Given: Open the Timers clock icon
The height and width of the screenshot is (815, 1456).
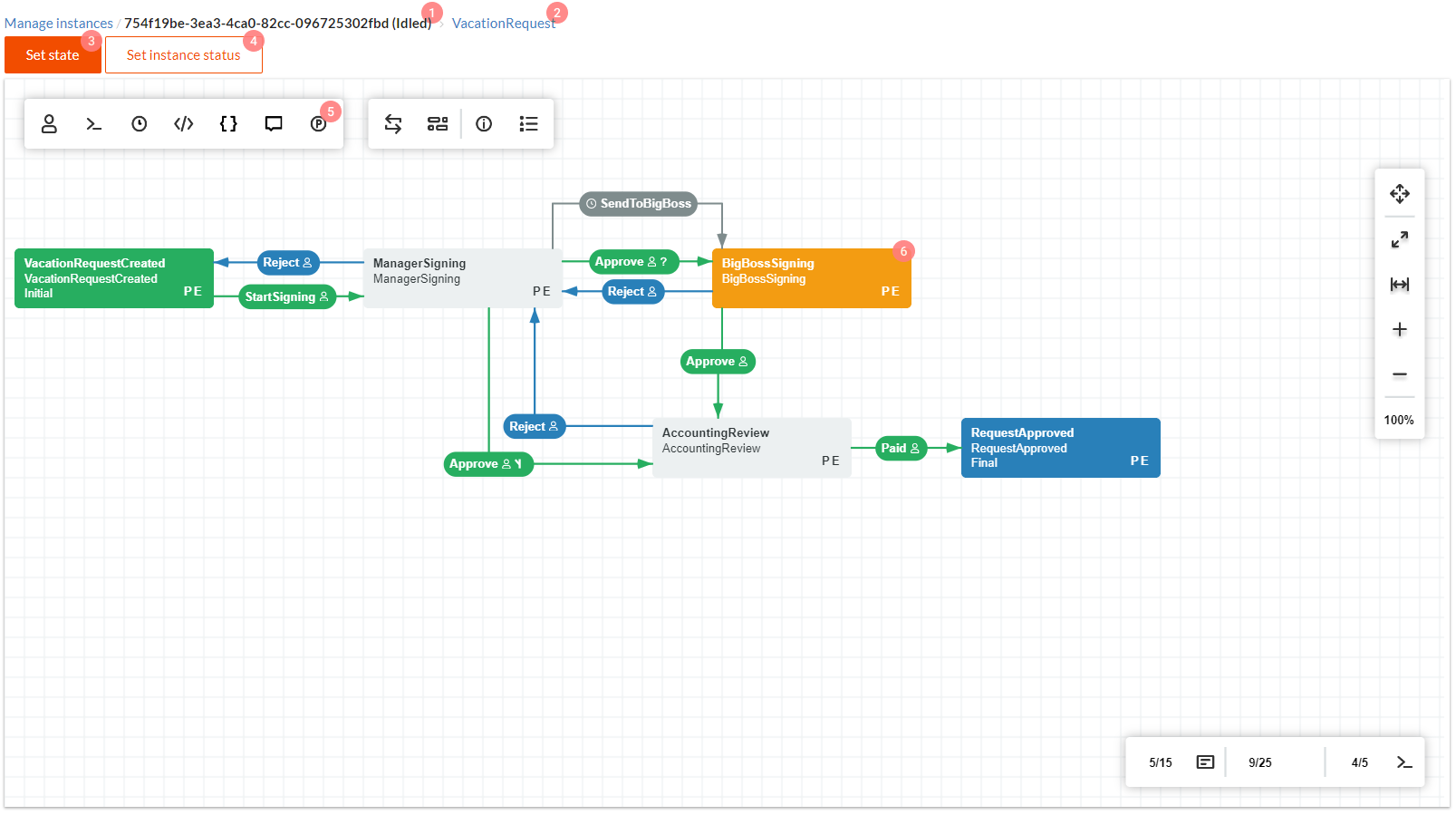Looking at the screenshot, I should click(139, 124).
